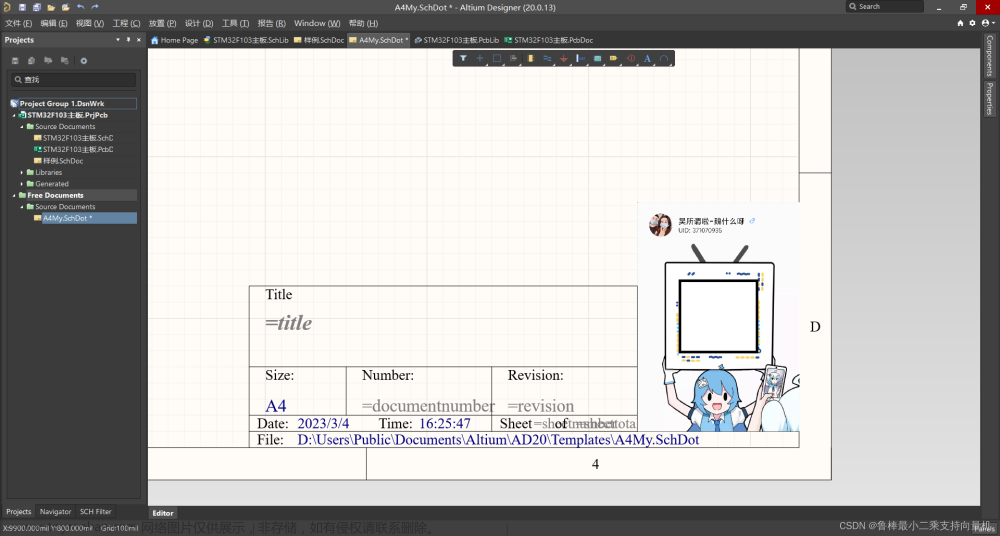Collapse the STM32F103主板.PrjPcb project node

tap(14, 115)
